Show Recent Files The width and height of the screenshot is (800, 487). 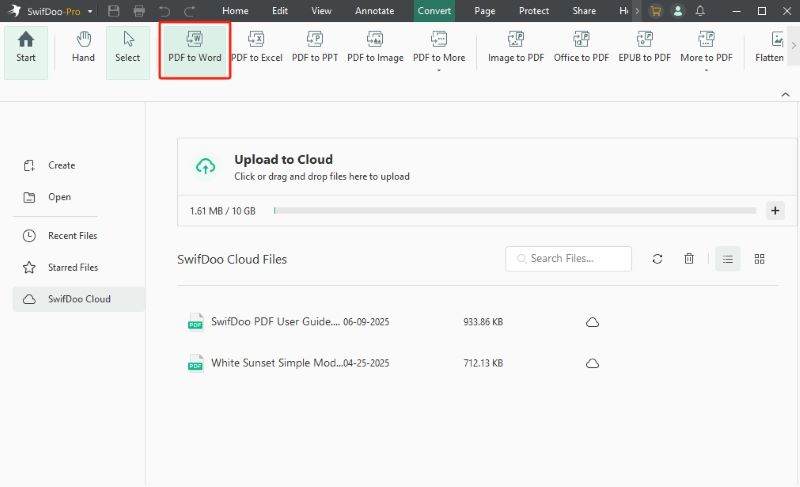[x=60, y=236]
